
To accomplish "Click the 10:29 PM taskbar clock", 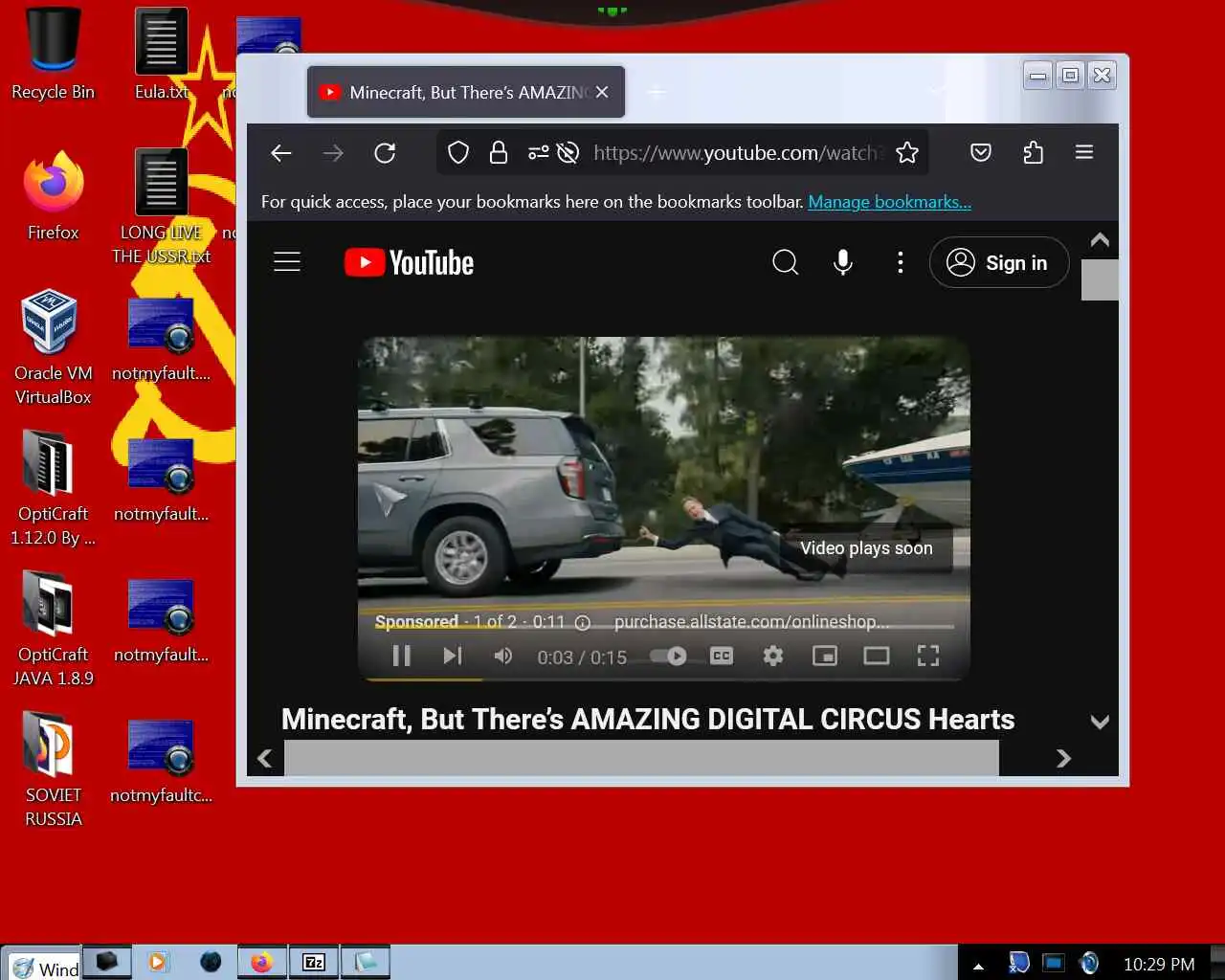I will (x=1159, y=965).
